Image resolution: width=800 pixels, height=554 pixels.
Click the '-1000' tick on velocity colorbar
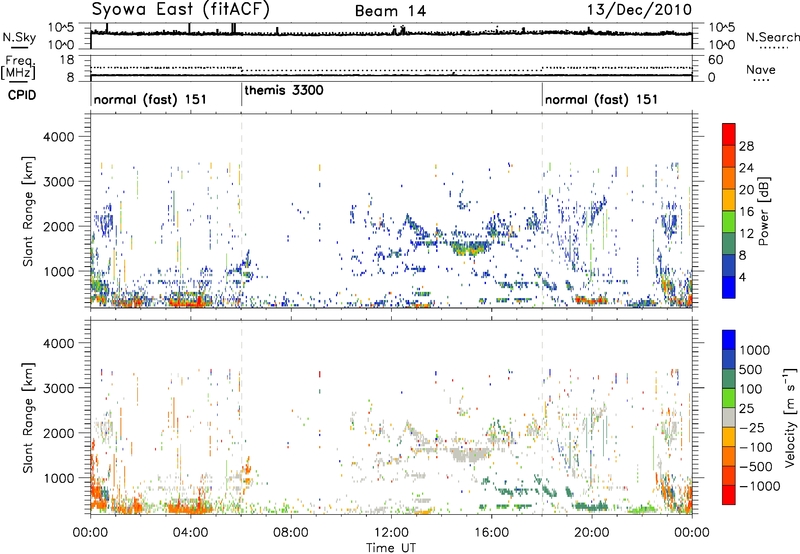pos(760,486)
